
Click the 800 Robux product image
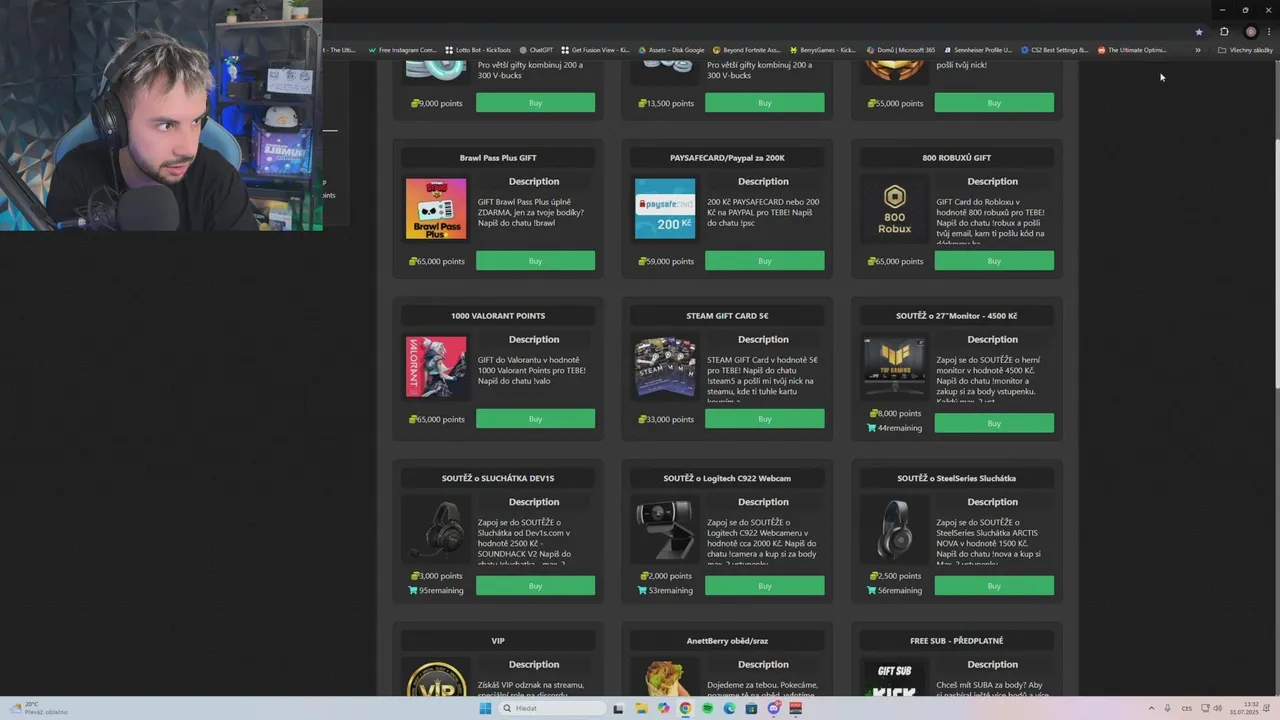coord(894,209)
